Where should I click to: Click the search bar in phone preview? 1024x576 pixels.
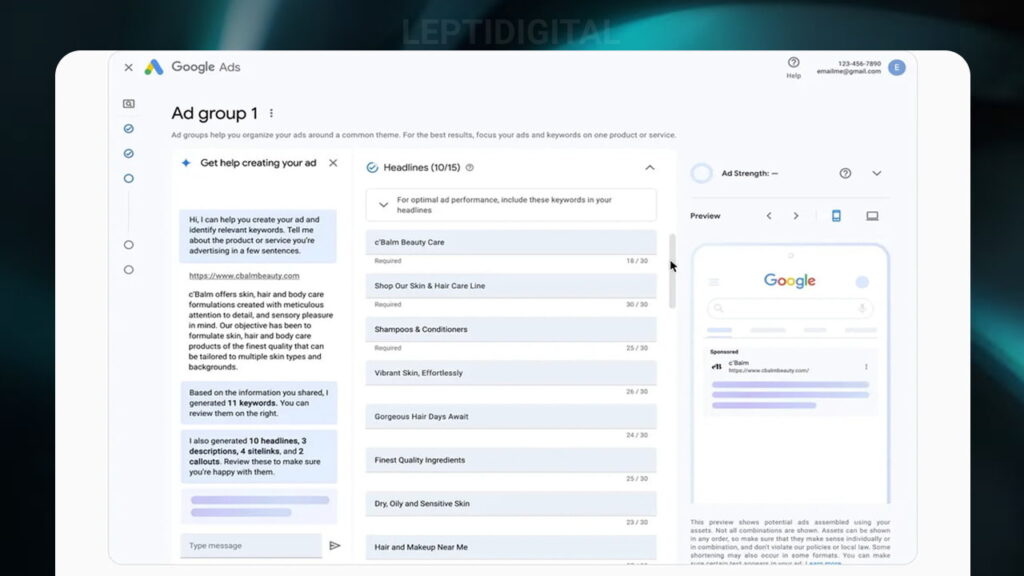point(790,308)
